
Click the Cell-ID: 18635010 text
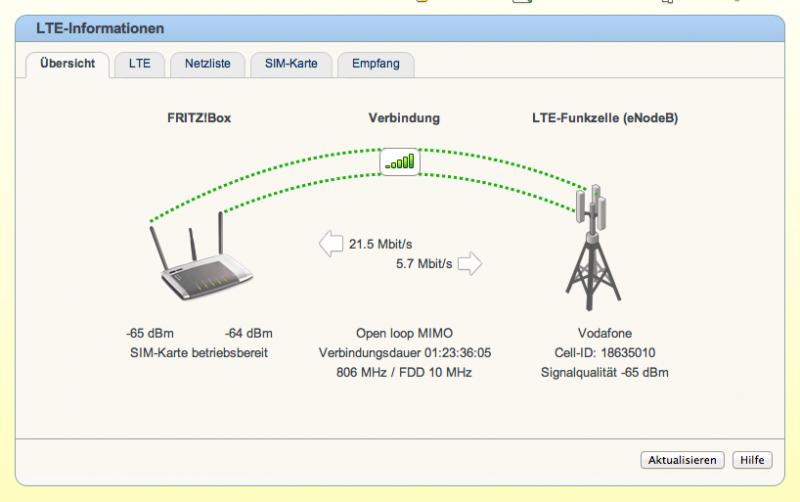point(605,353)
